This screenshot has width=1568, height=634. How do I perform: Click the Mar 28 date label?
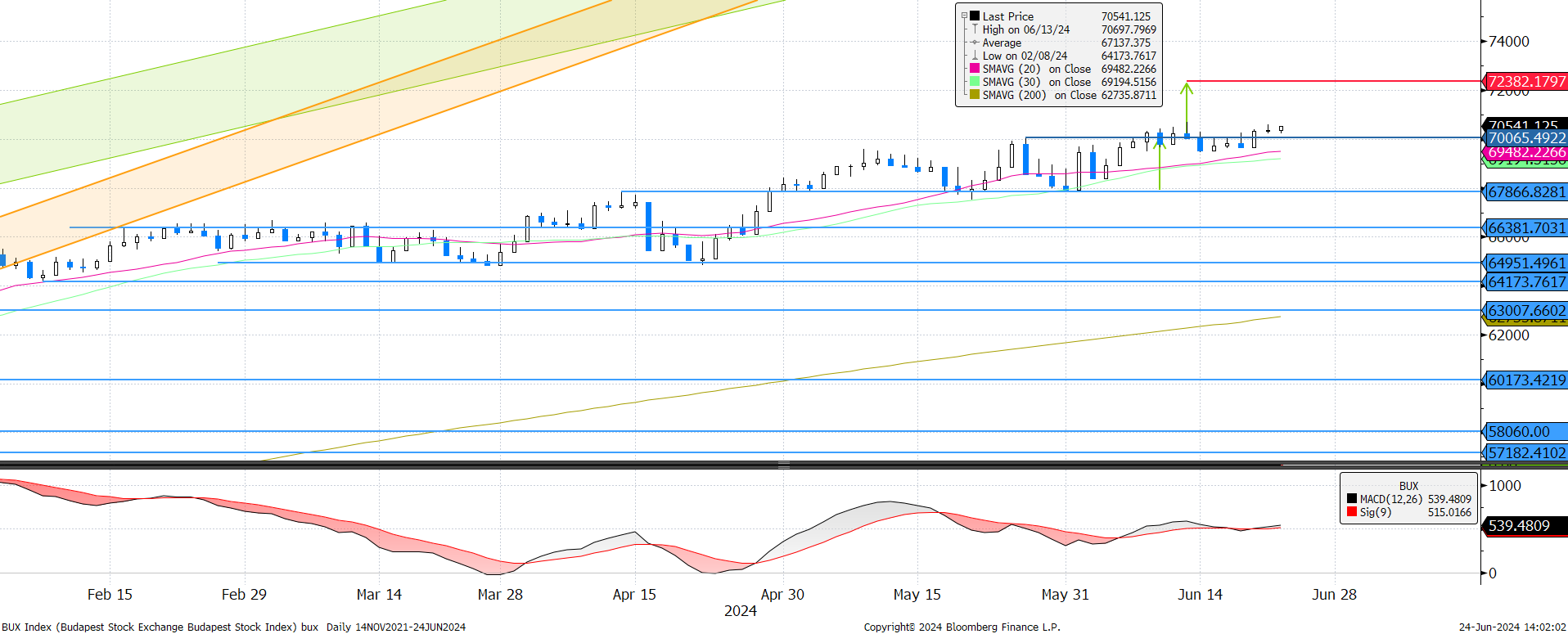pyautogui.click(x=500, y=595)
